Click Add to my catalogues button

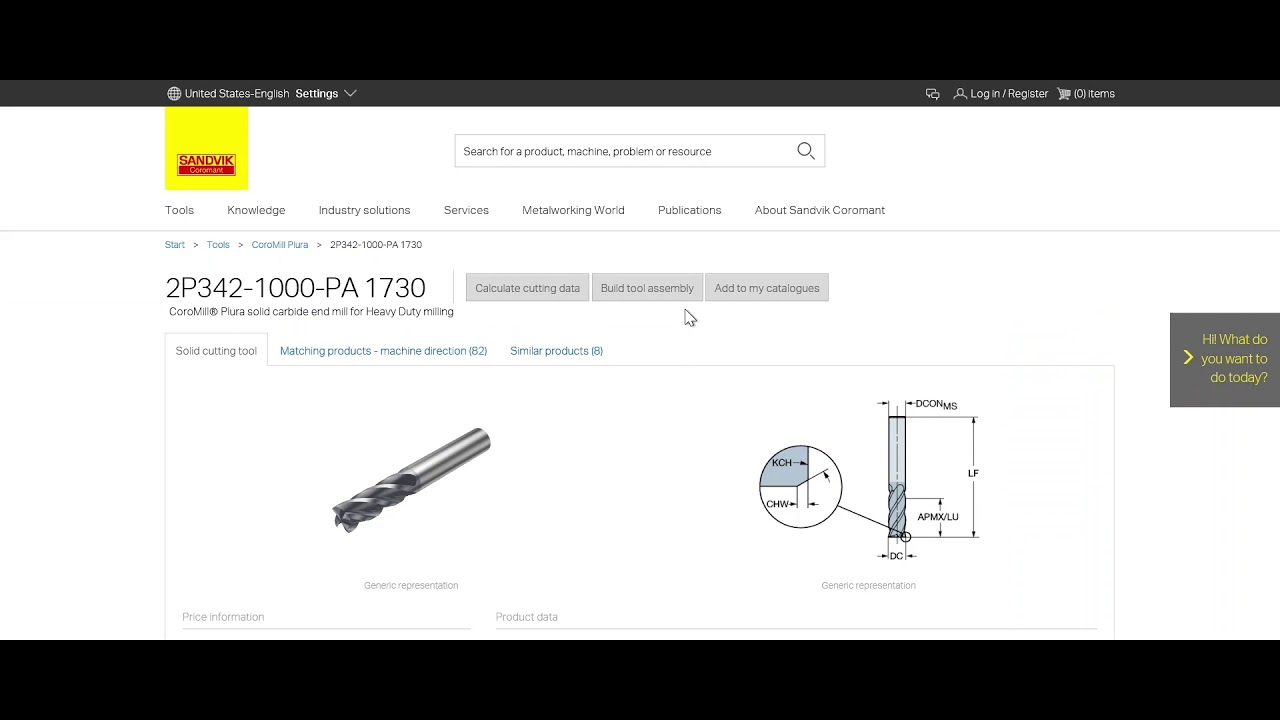point(767,288)
